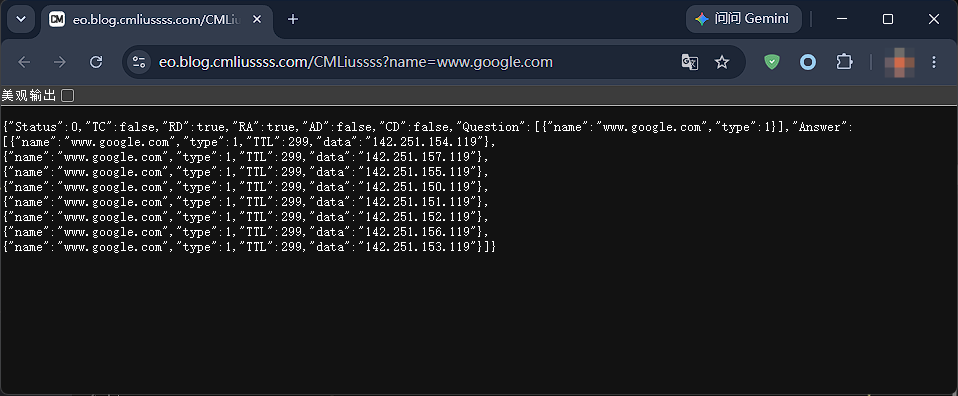Reload the current page

tap(96, 62)
